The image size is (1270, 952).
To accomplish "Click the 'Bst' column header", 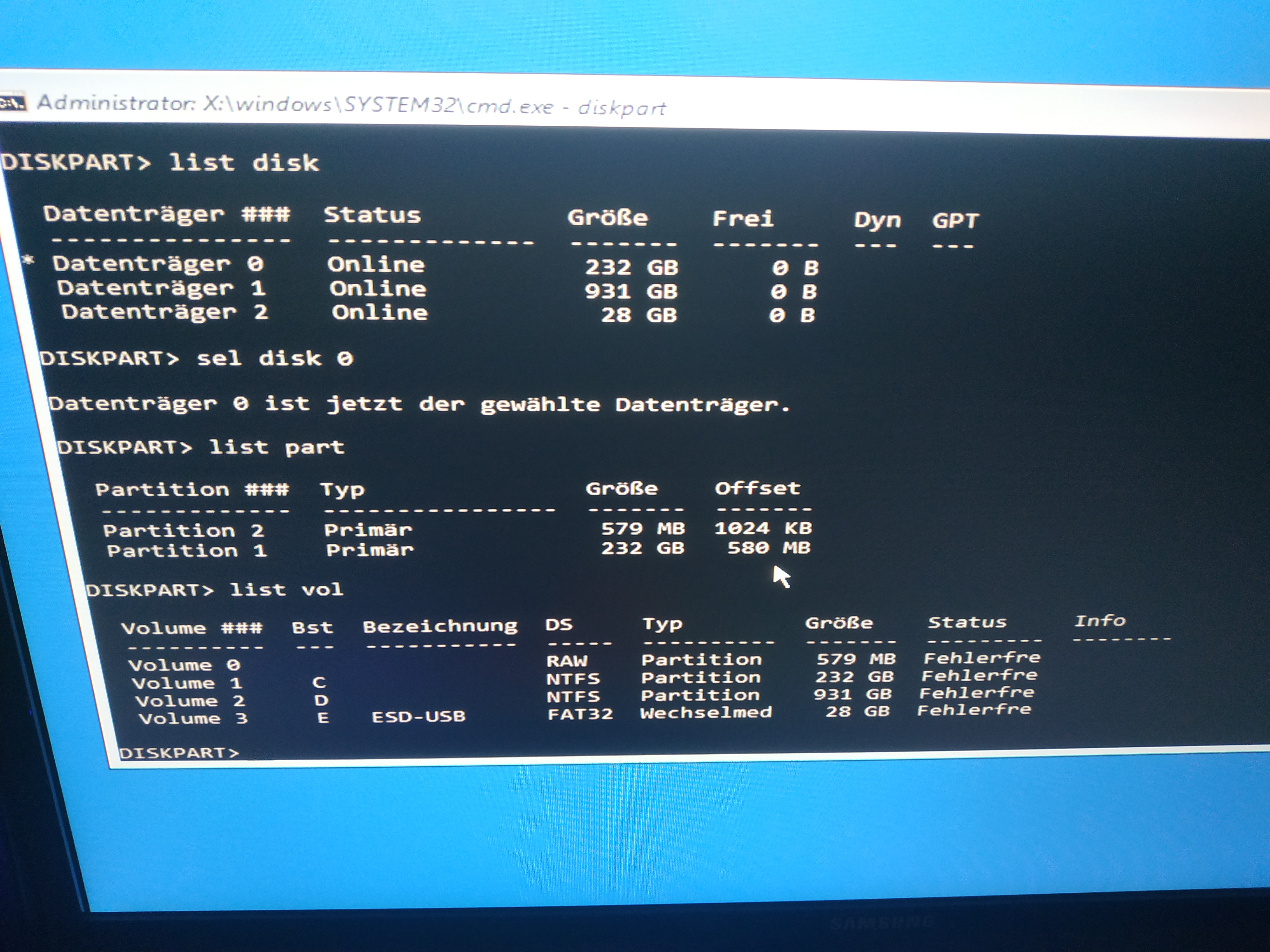I will tap(312, 627).
